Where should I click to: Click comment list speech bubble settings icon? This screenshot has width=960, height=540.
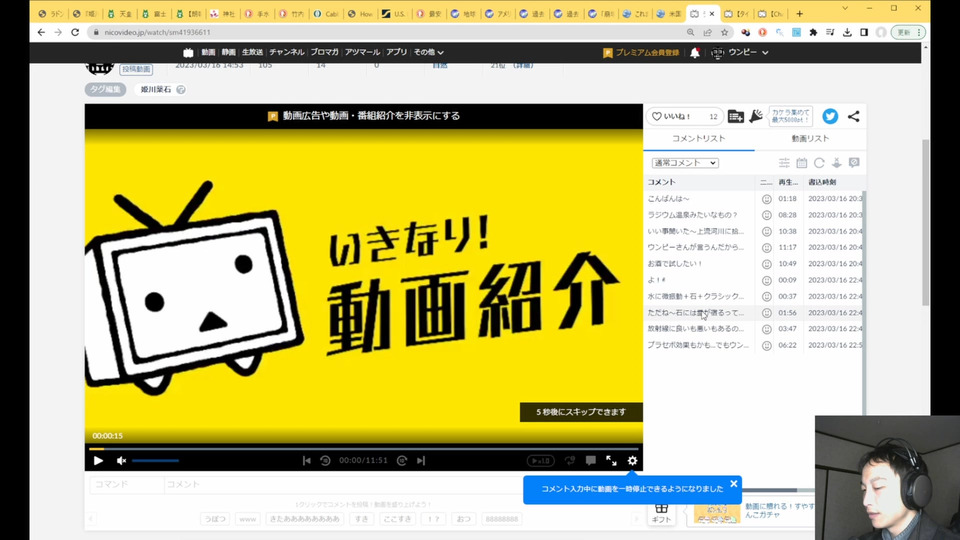tap(854, 163)
